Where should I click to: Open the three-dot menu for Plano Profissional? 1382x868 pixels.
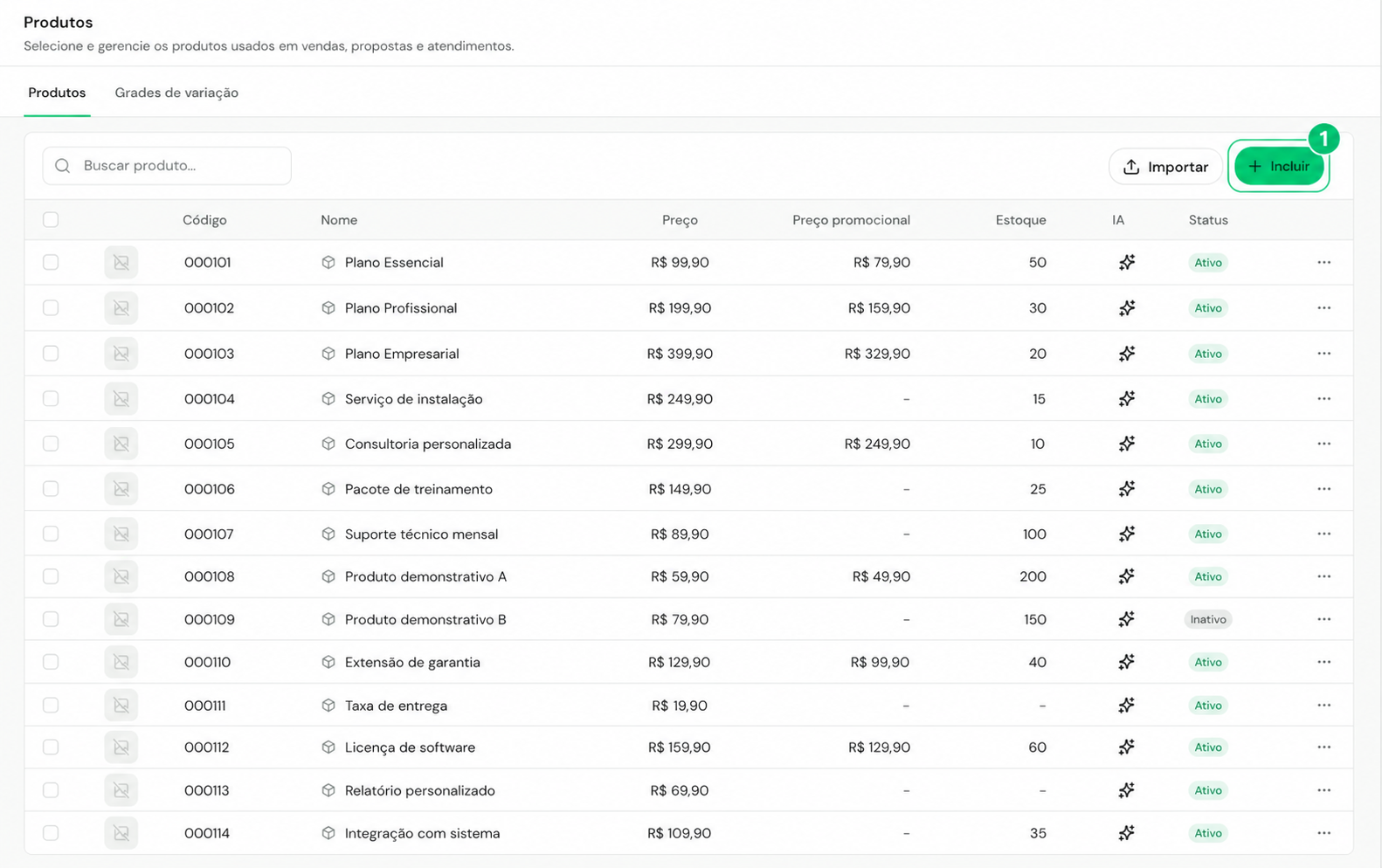[1324, 308]
